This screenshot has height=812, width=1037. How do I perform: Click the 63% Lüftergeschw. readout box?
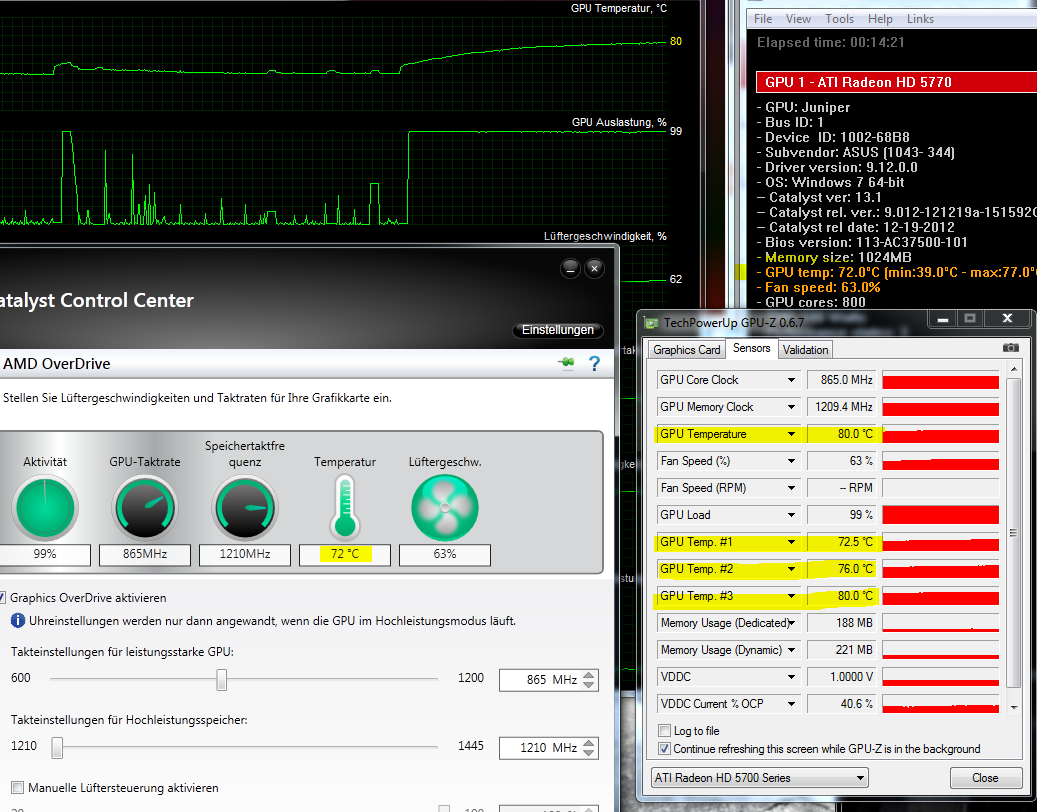coord(444,554)
